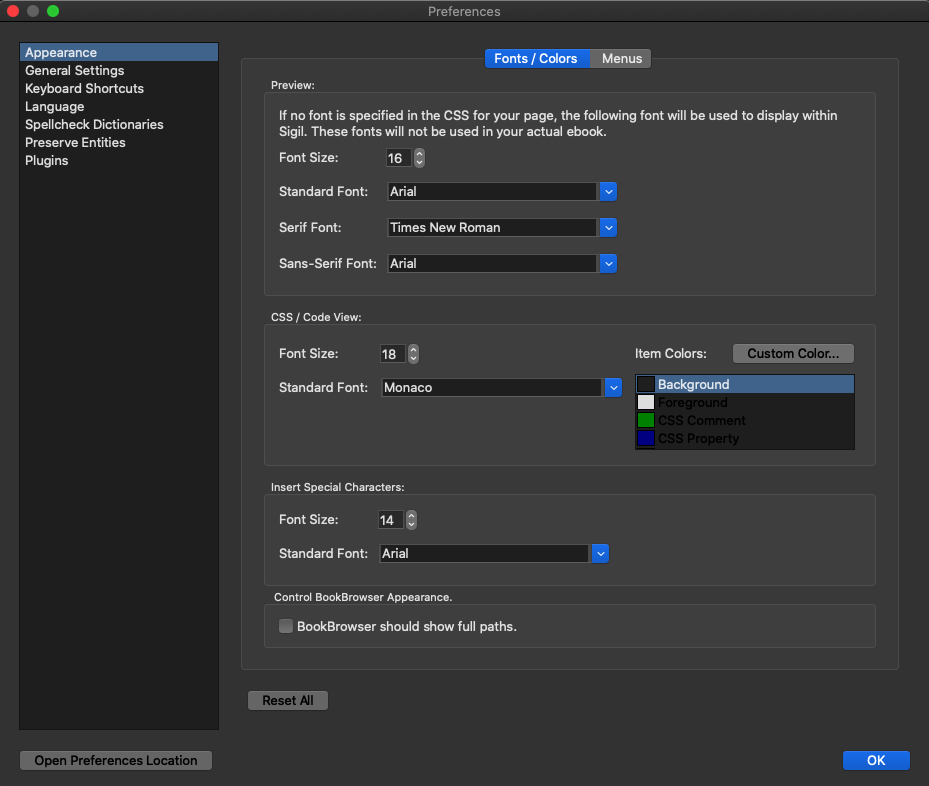Click the Custom Color... button
Viewport: 929px width, 786px height.
pyautogui.click(x=793, y=354)
